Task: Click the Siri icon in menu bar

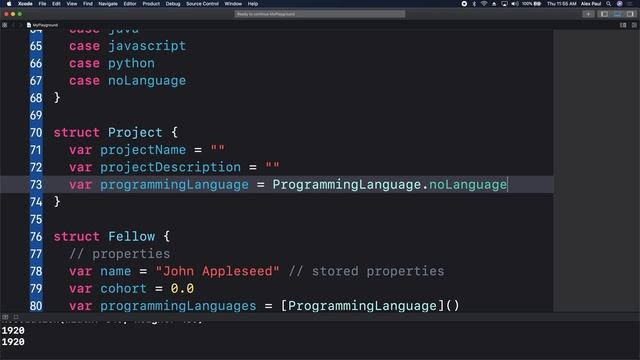Action: pos(620,4)
